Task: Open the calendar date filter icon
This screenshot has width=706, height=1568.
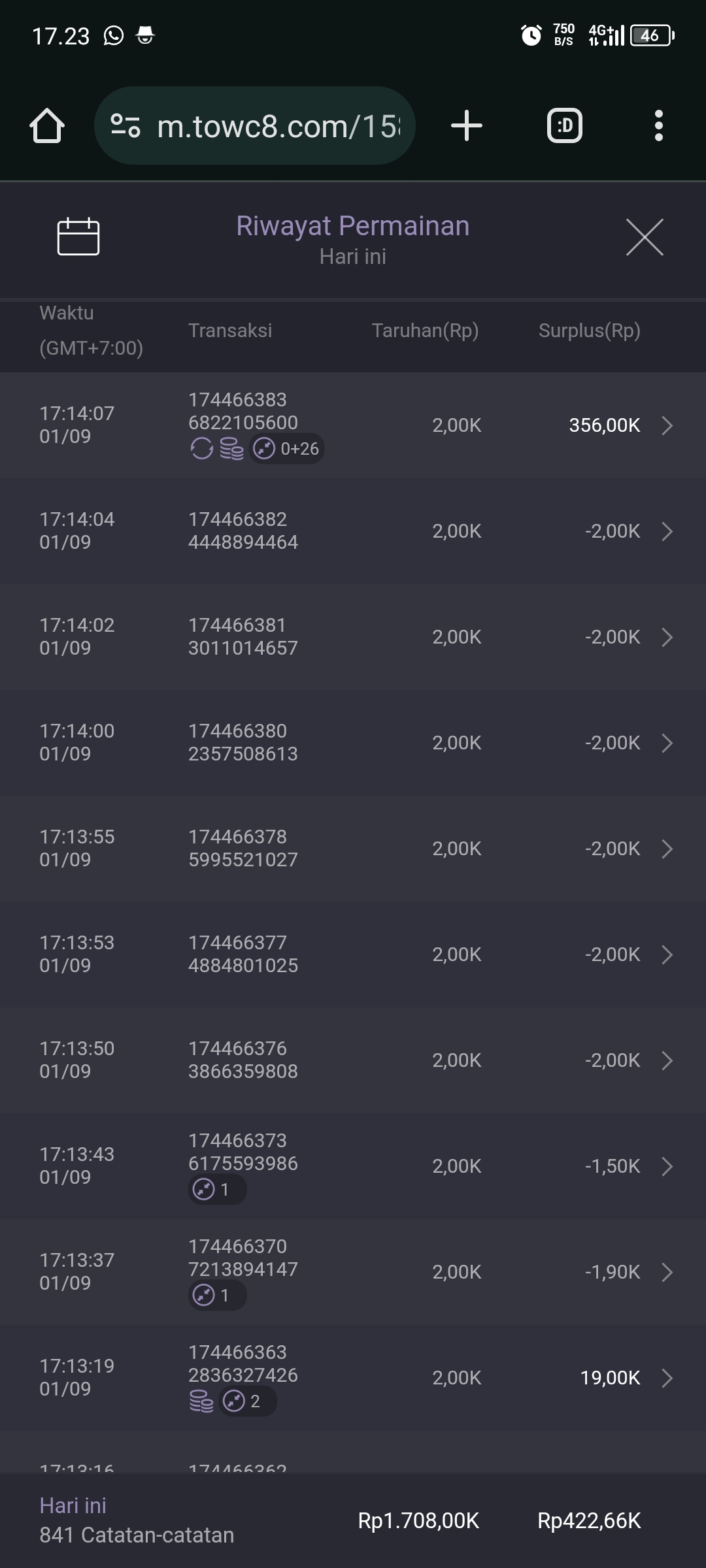Action: coord(78,237)
